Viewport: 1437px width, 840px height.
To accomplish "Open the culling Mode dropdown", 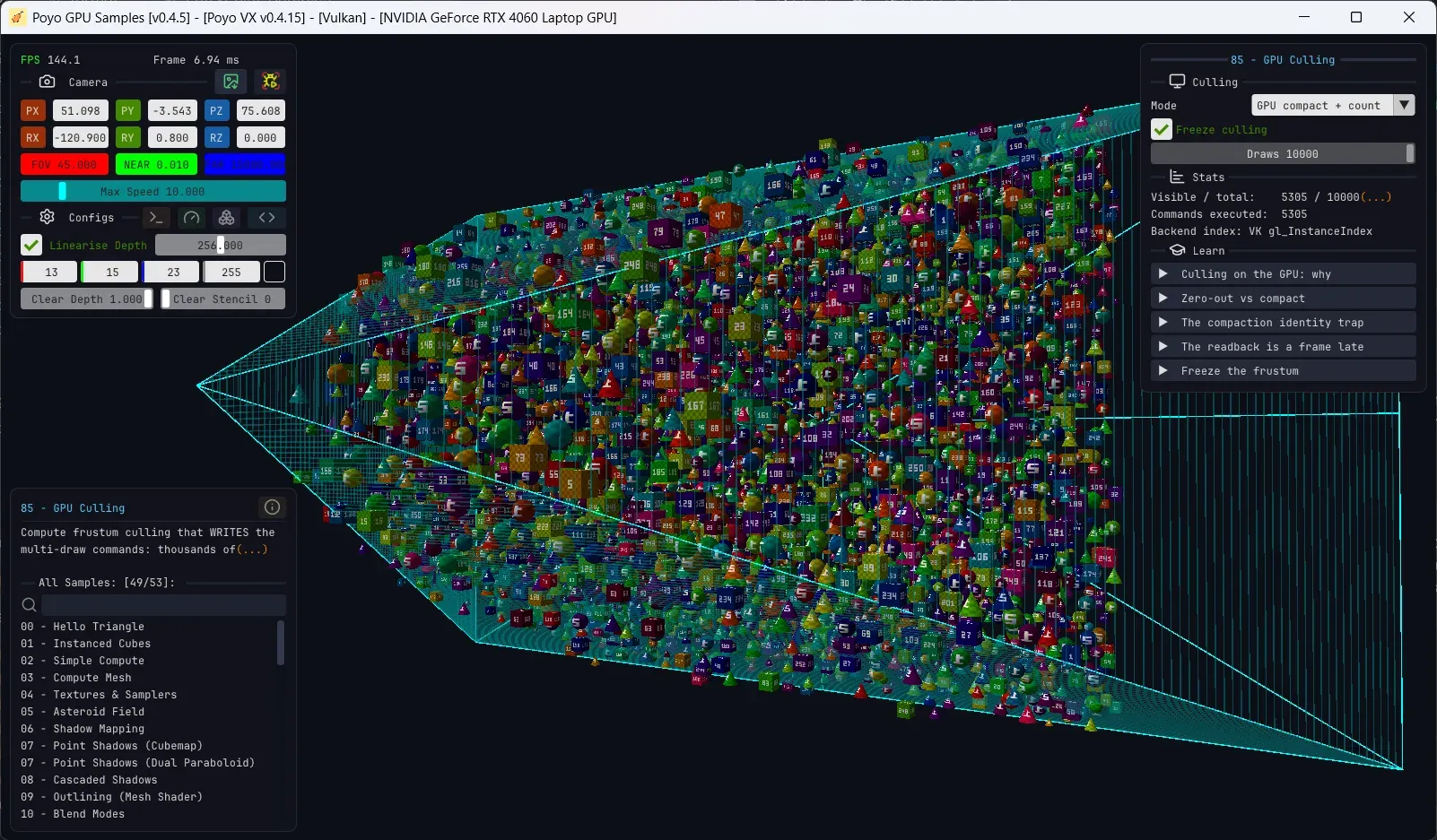I will tap(1332, 105).
